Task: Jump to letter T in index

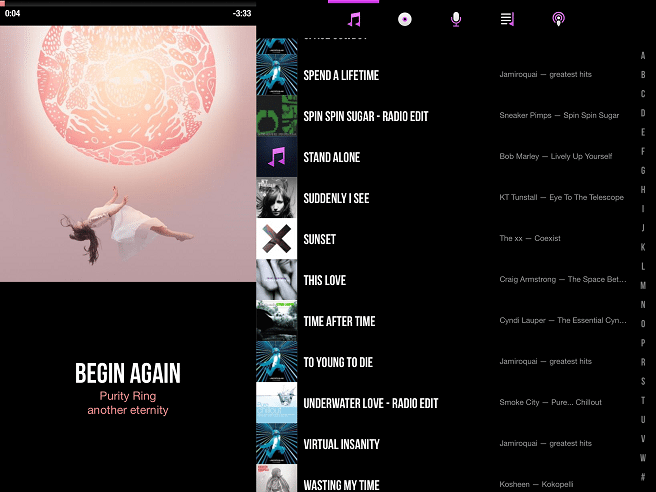Action: click(643, 400)
